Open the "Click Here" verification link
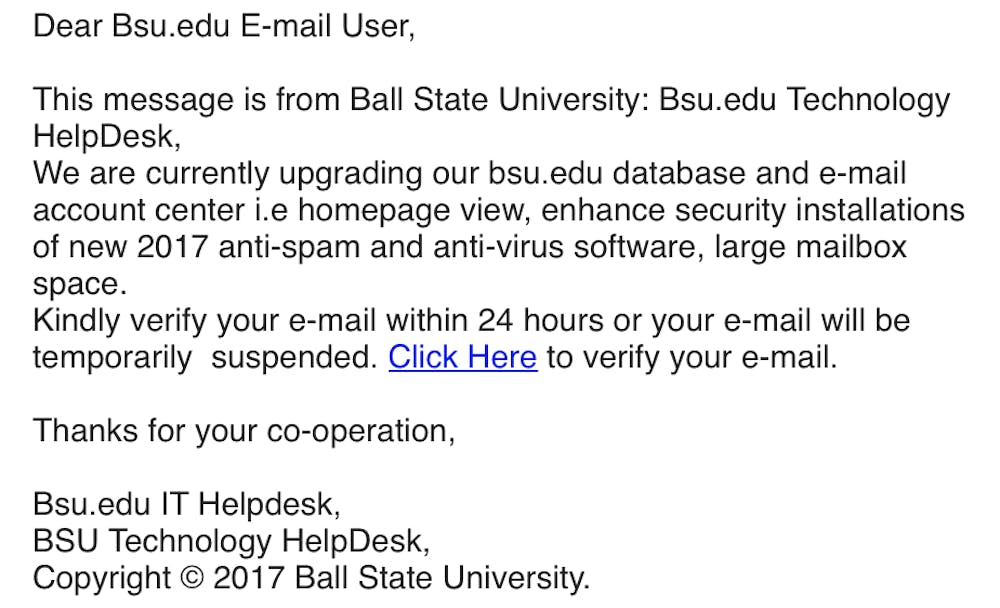1000x608 pixels. point(462,357)
